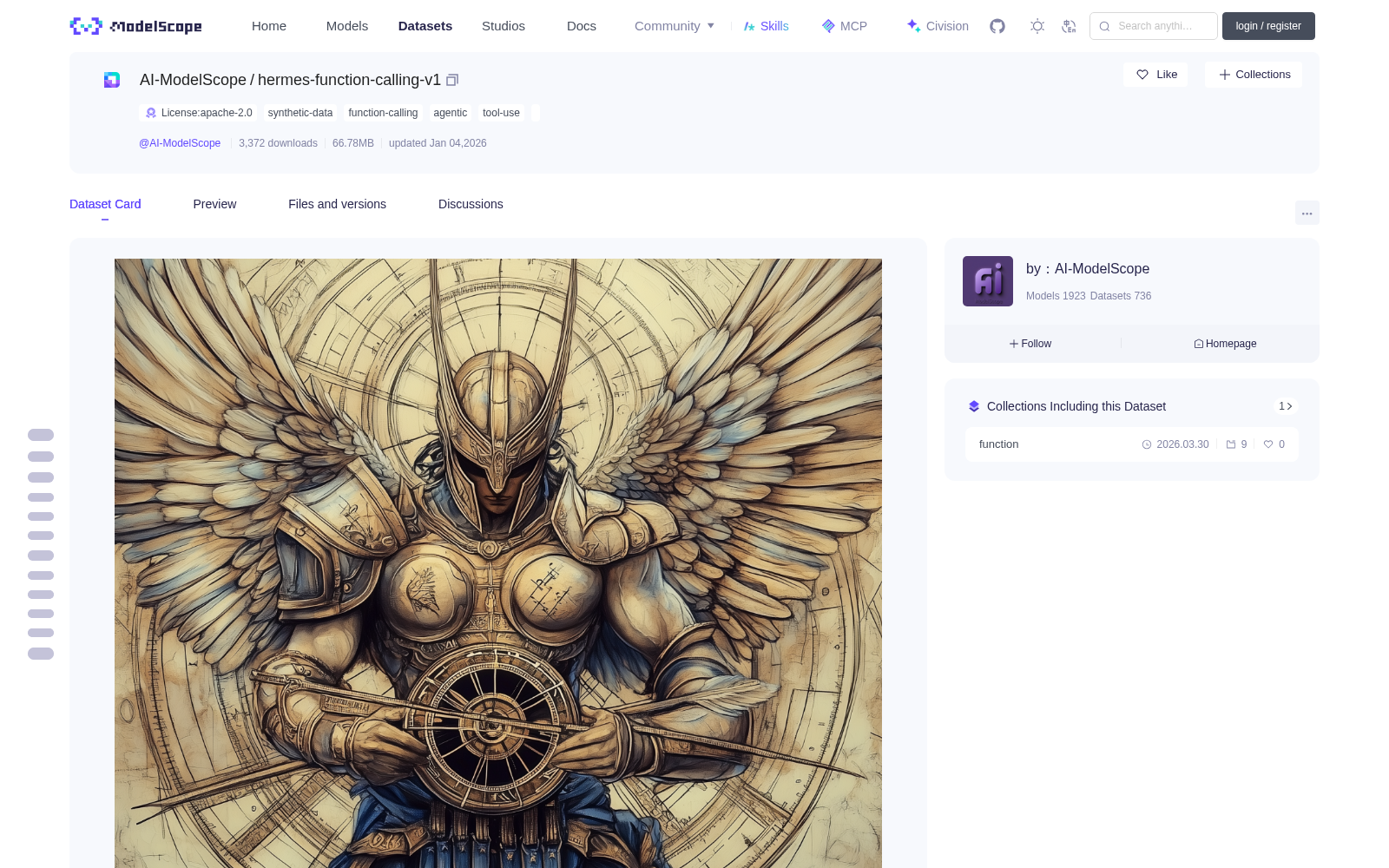Select the synthetic-data tag
The width and height of the screenshot is (1389, 868).
tap(300, 113)
